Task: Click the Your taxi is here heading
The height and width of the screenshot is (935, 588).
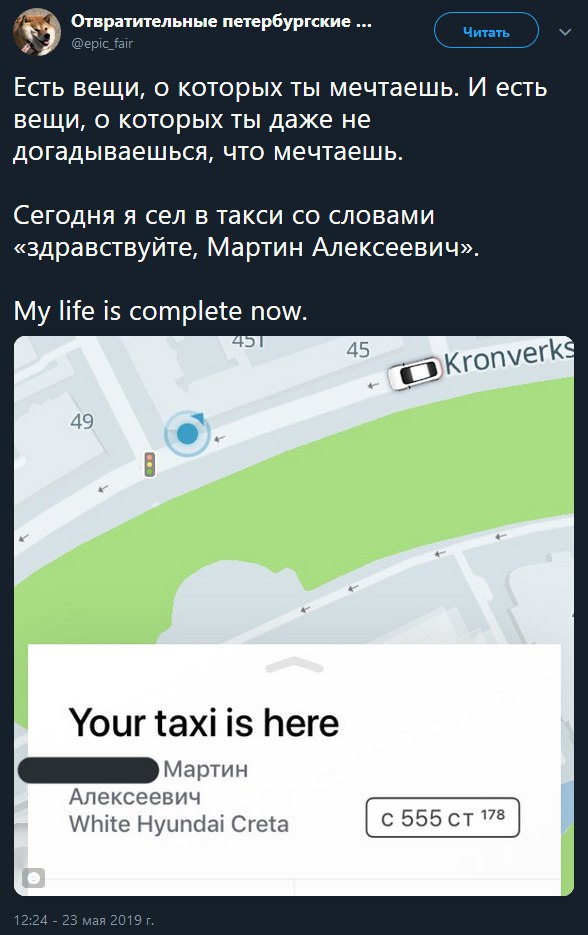Action: 204,723
